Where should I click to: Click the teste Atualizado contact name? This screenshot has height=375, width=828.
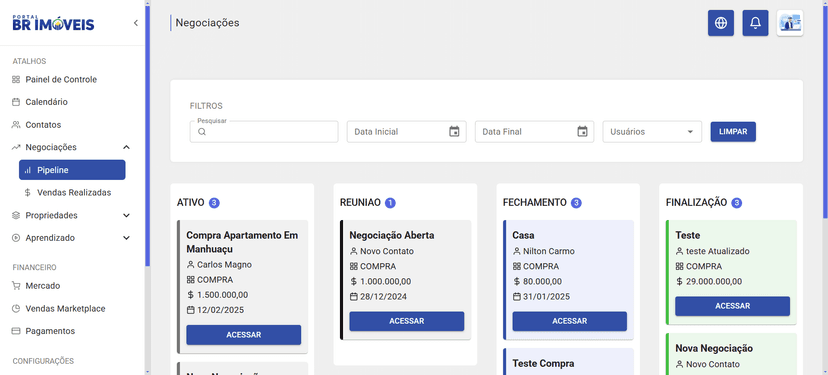[718, 251]
